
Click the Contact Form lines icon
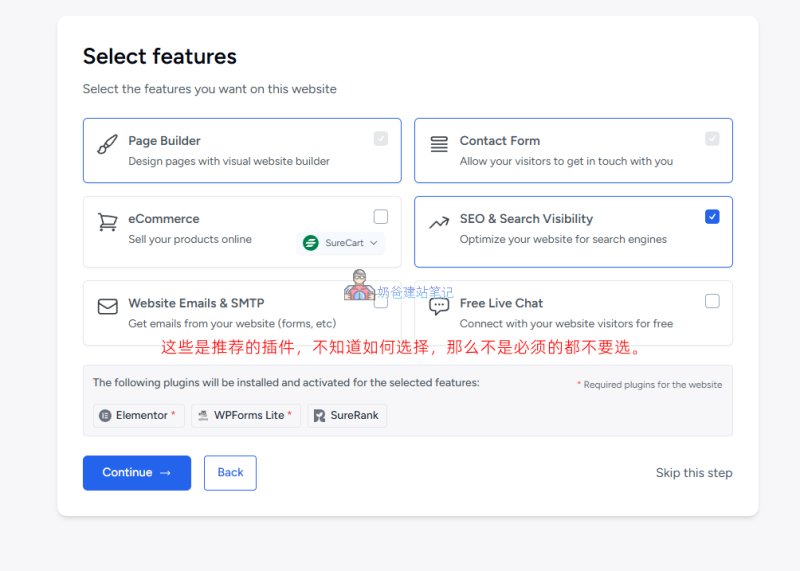pos(439,144)
